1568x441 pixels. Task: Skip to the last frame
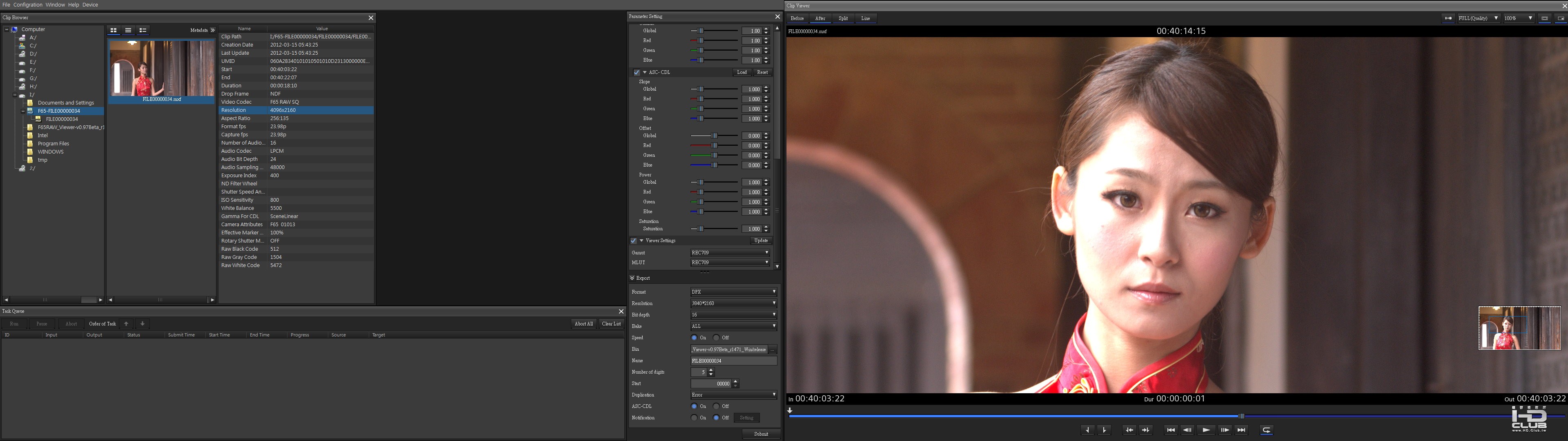point(1241,430)
